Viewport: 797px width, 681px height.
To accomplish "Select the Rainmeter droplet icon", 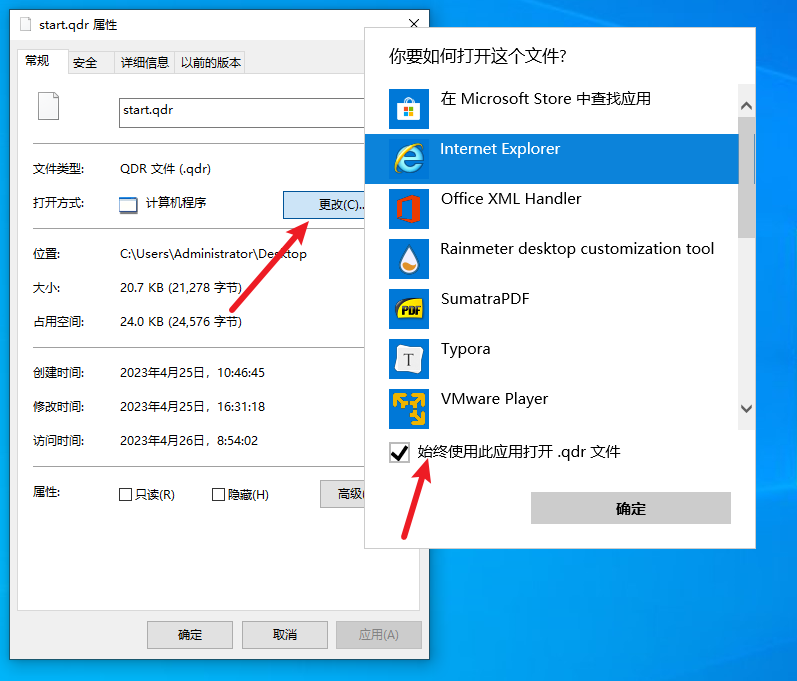I will pyautogui.click(x=409, y=259).
